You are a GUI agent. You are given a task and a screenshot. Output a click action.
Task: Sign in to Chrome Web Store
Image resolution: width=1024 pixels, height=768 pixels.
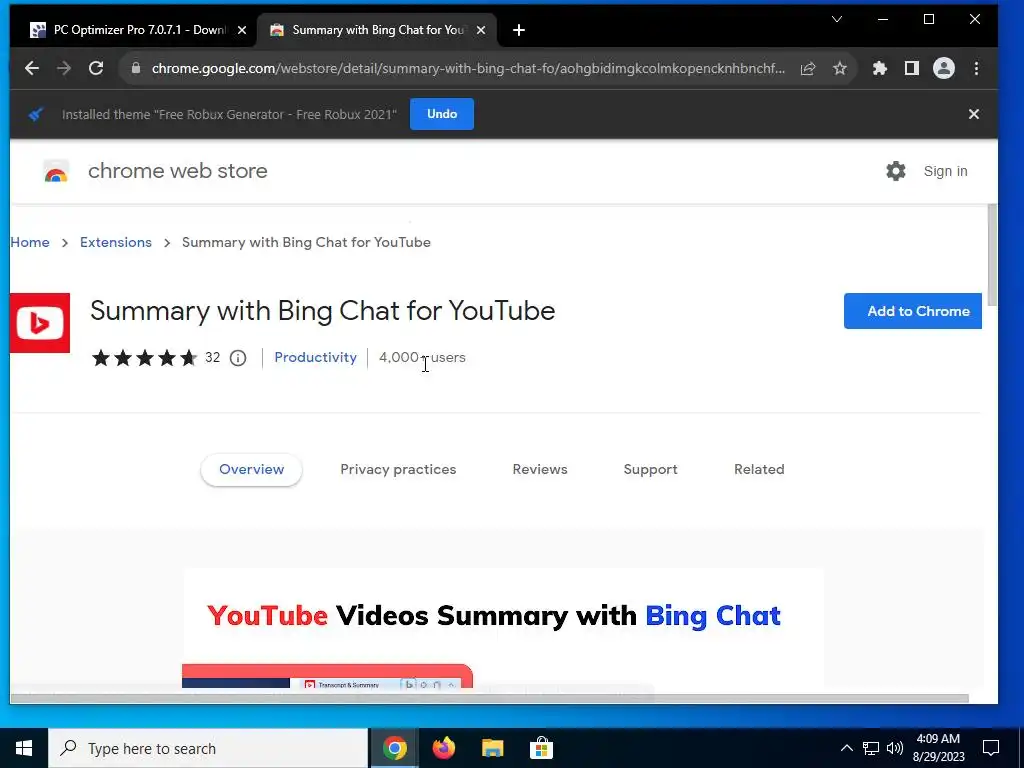click(x=945, y=171)
